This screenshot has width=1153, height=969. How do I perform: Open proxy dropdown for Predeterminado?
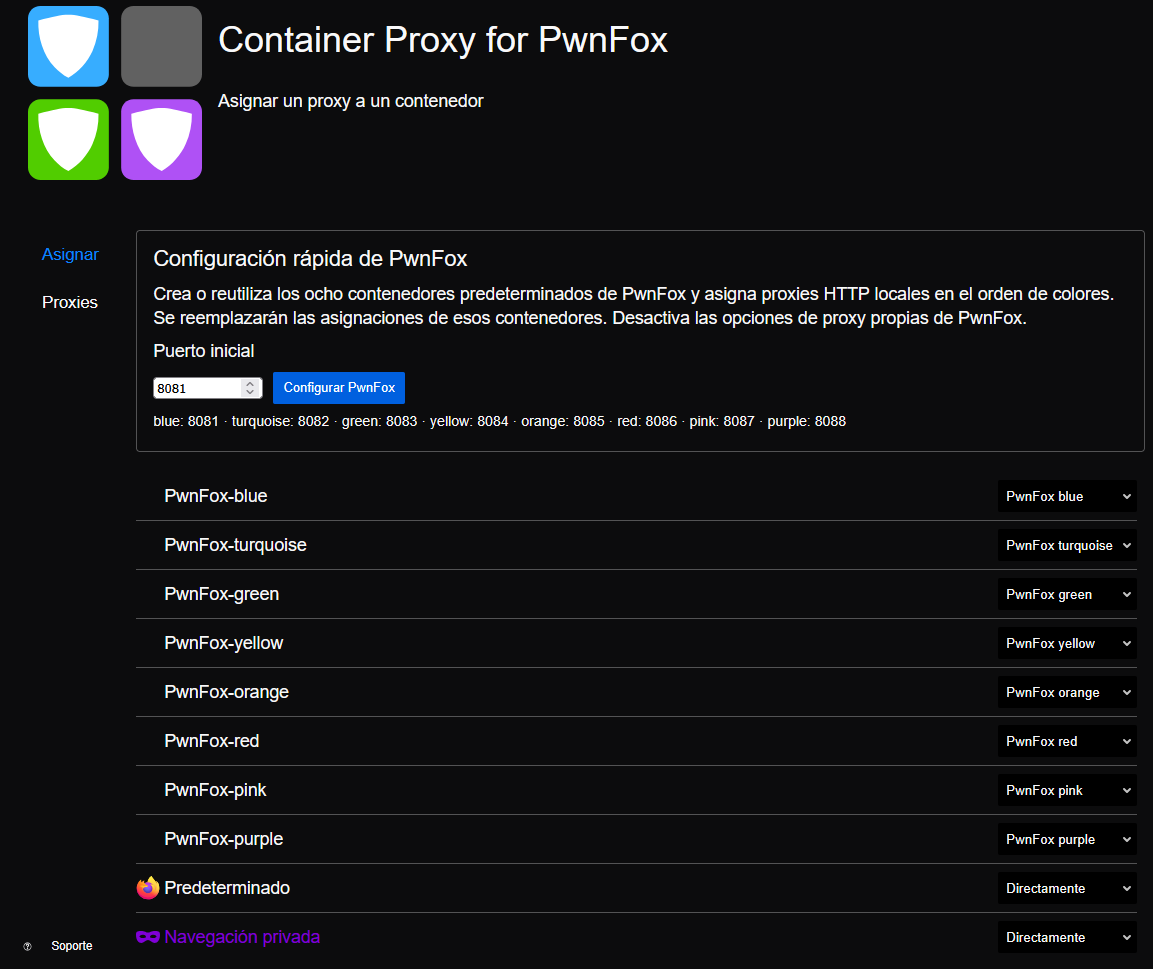1067,888
